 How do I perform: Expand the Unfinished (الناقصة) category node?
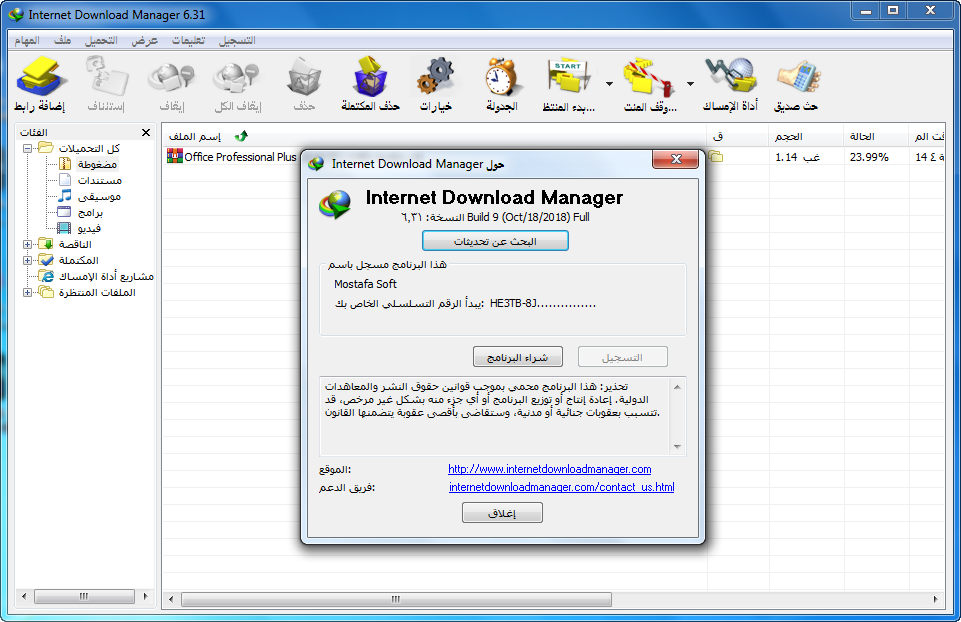(x=27, y=245)
